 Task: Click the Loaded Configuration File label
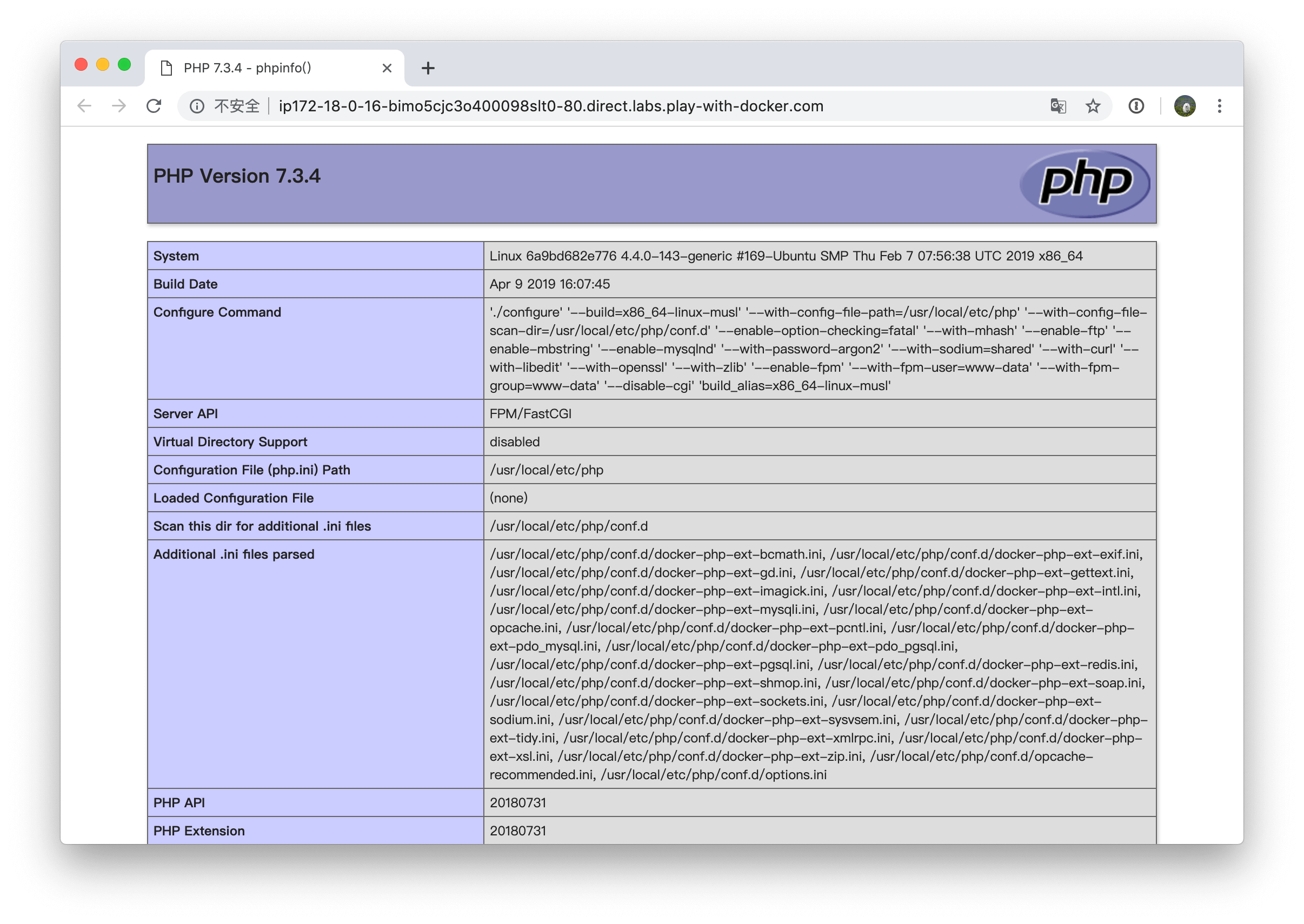[x=234, y=498]
